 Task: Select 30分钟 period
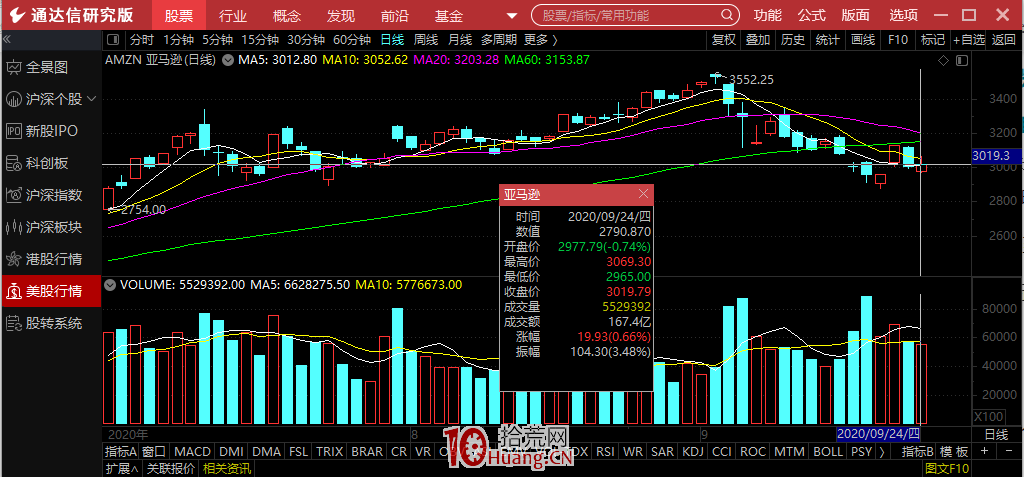click(306, 40)
